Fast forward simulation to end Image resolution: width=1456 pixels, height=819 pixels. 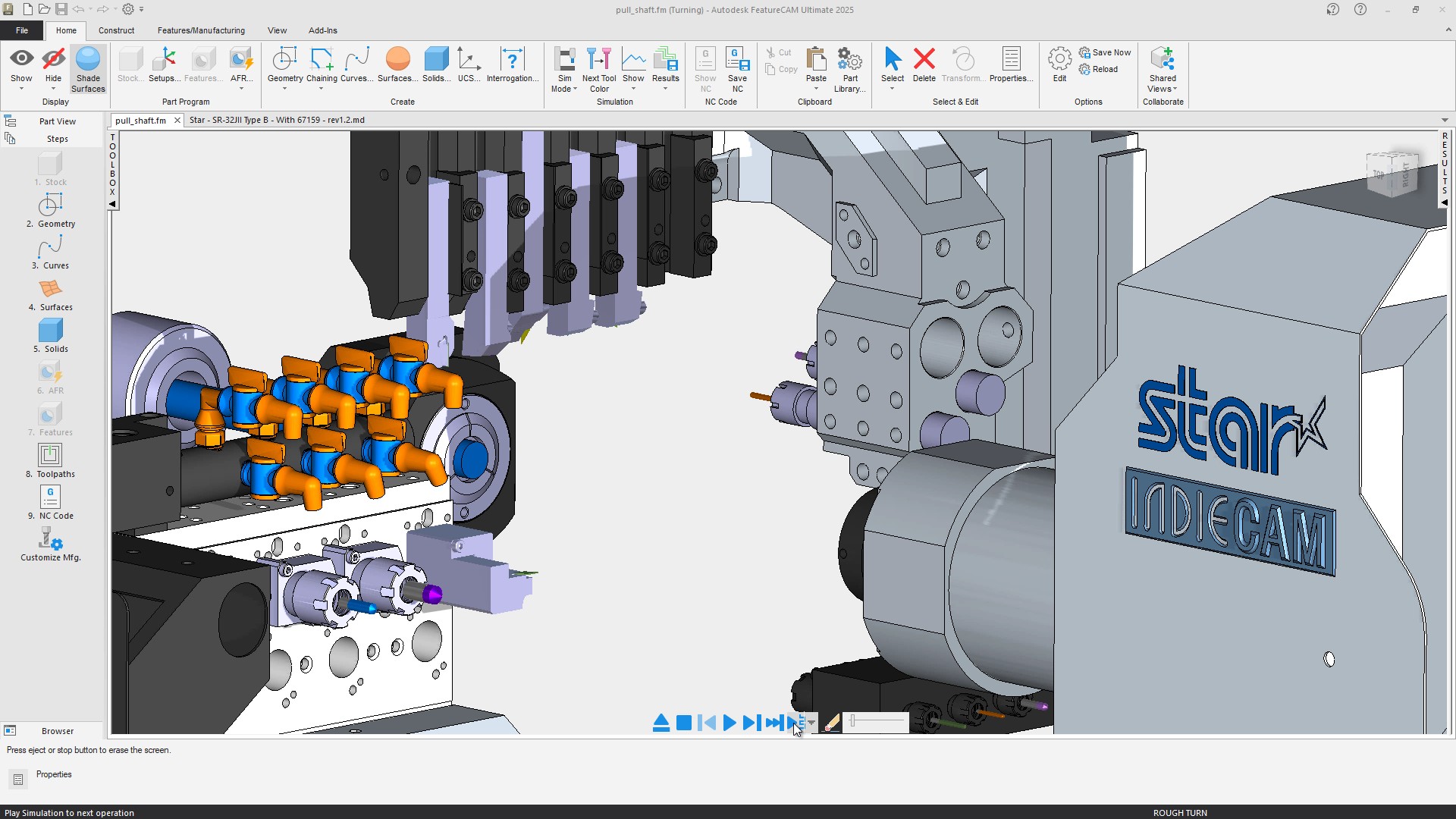(773, 723)
